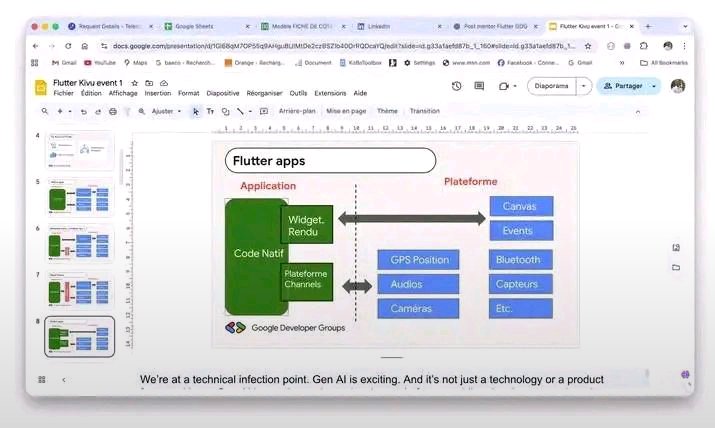Click the Diaporama button

point(551,86)
